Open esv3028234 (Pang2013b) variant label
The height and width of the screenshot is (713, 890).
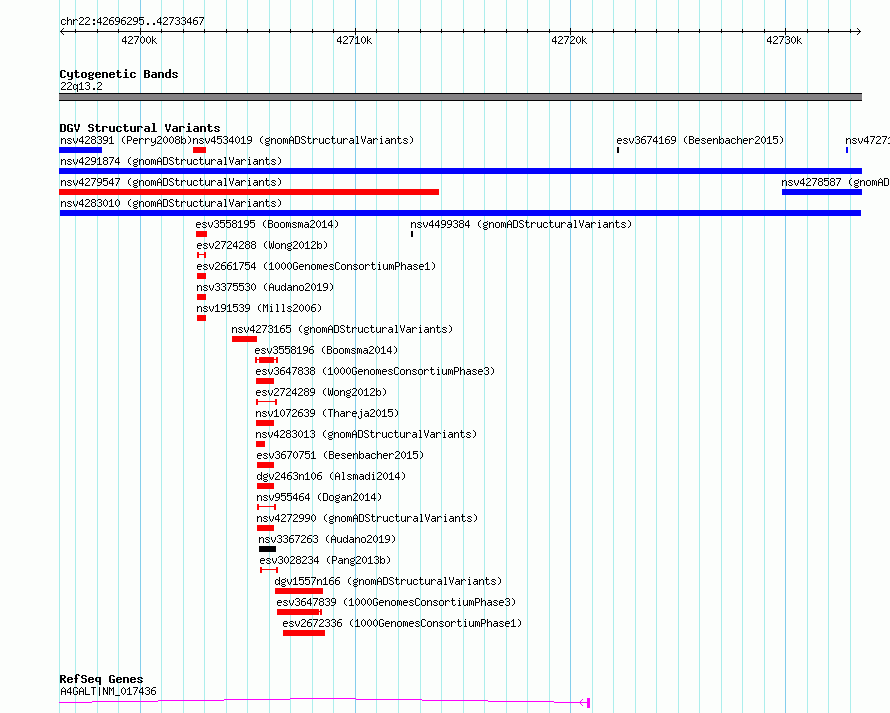(x=325, y=560)
